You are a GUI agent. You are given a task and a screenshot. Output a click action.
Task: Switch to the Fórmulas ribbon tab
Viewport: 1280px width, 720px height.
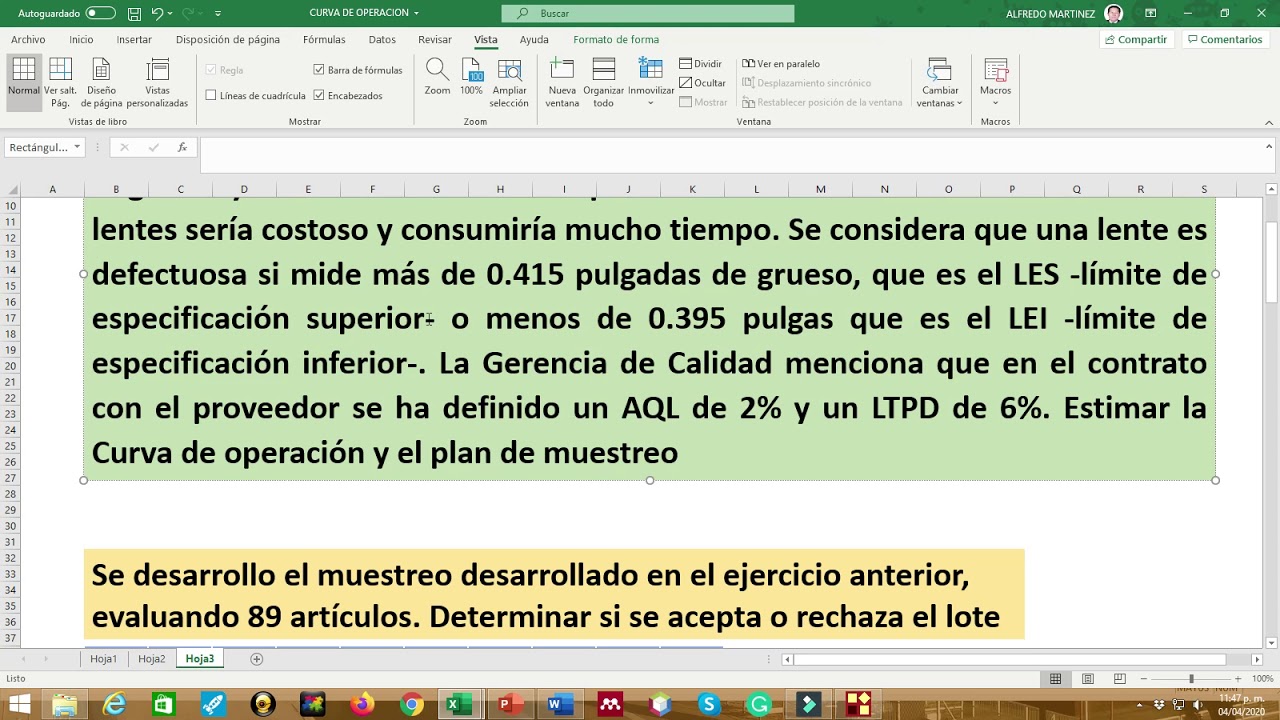[x=324, y=40]
